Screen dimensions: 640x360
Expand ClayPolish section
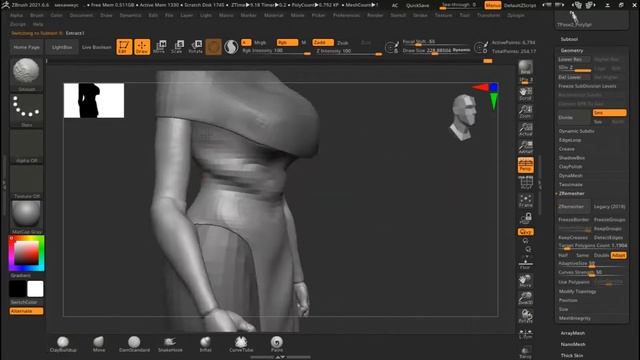571,167
